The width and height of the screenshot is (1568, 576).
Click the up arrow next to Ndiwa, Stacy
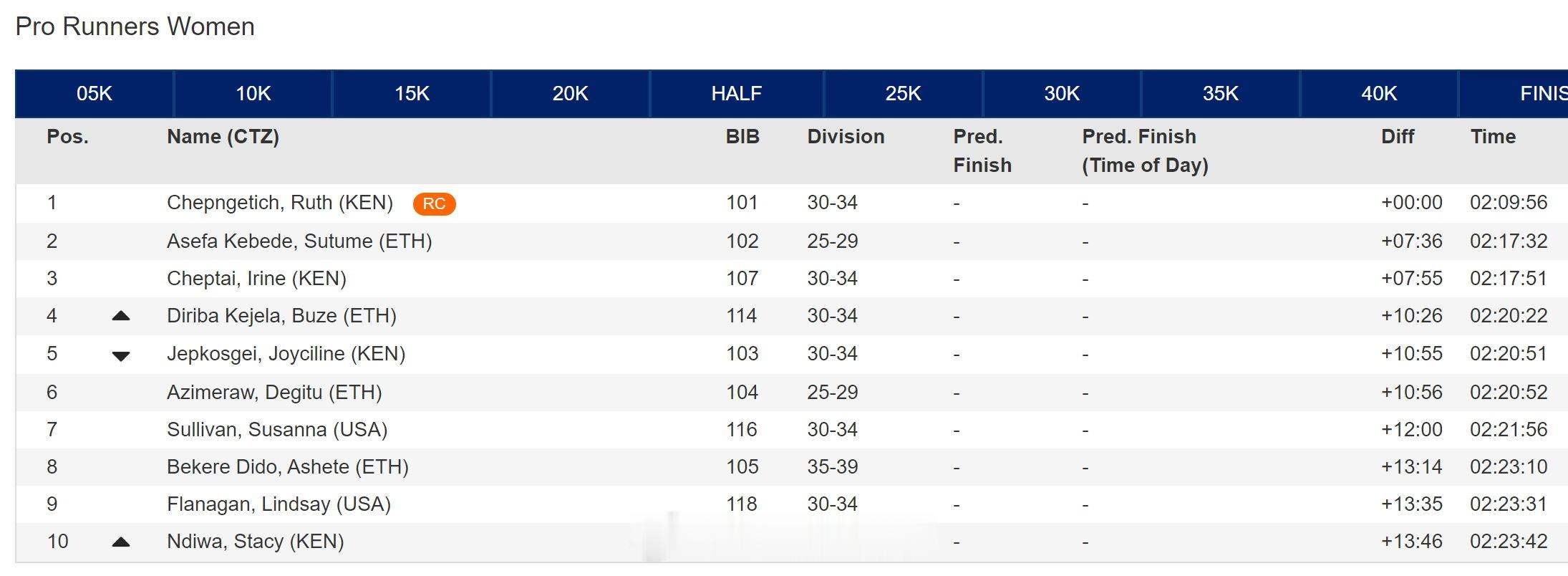click(x=121, y=542)
